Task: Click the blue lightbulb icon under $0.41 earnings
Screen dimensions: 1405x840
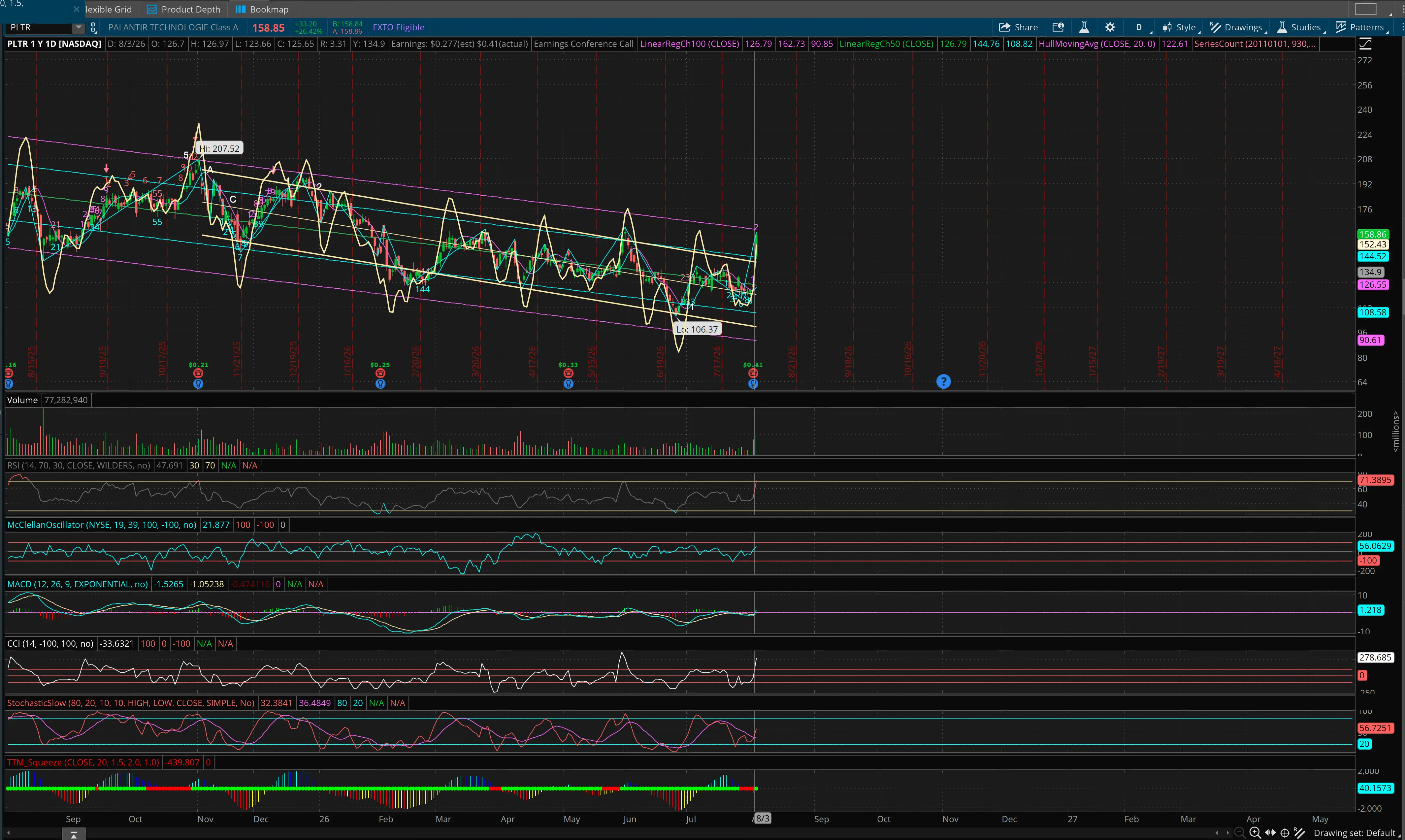Action: [753, 384]
